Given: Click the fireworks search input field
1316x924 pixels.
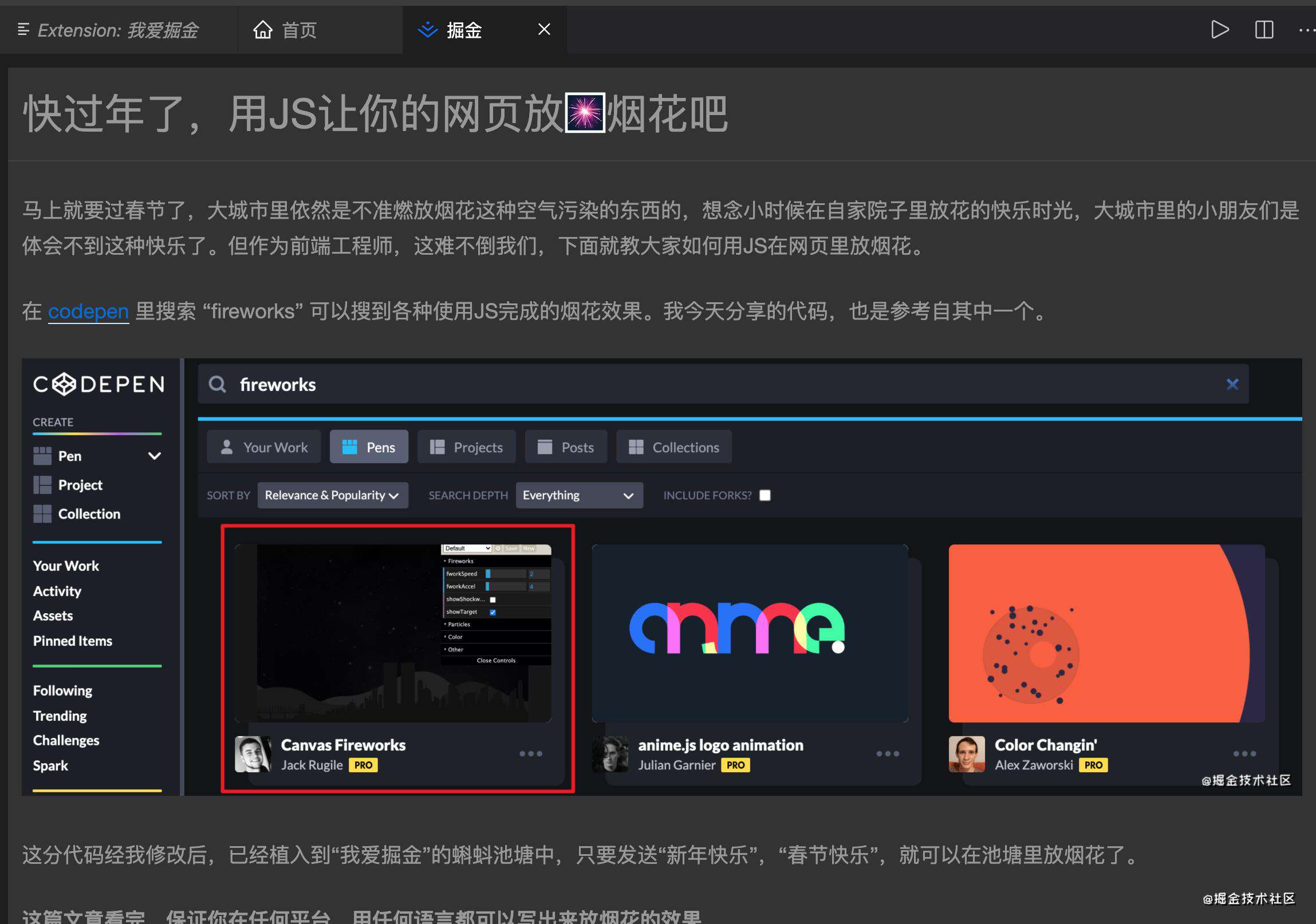Looking at the screenshot, I should (x=722, y=384).
